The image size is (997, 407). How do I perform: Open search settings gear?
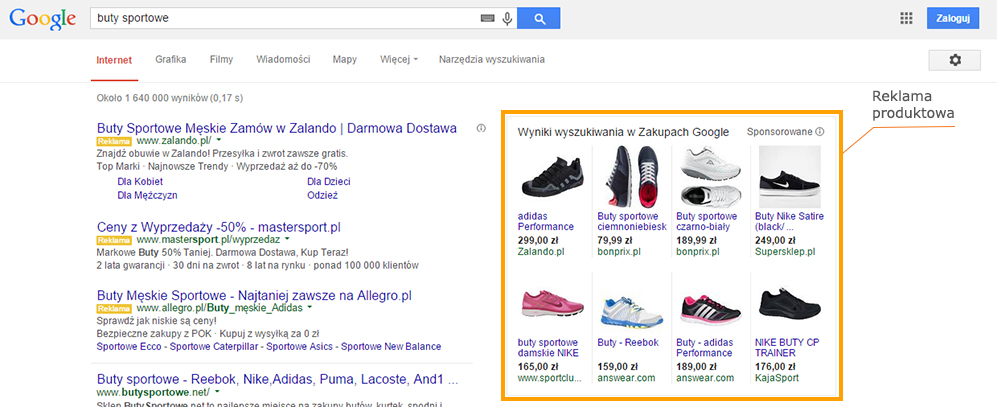[954, 60]
